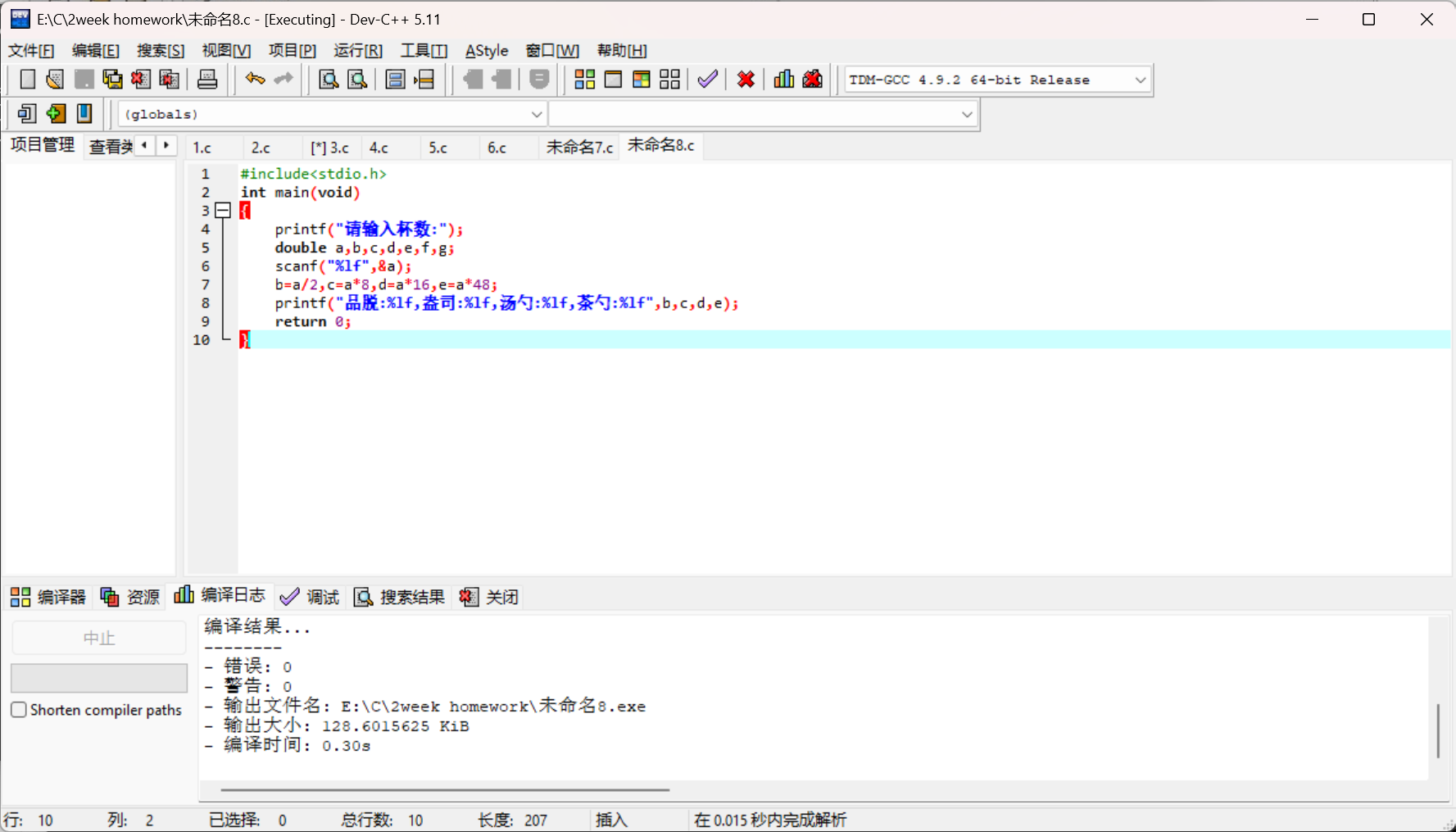1456x832 pixels.
Task: Click the compile log vertical scrollbar
Action: [1438, 730]
